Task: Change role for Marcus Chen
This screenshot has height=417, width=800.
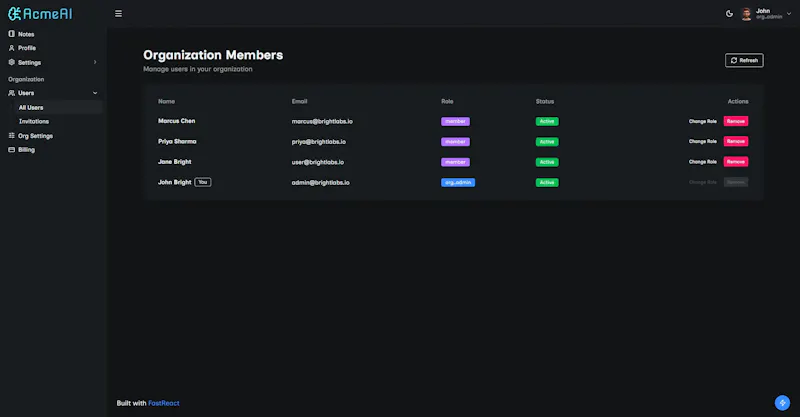Action: coord(703,121)
